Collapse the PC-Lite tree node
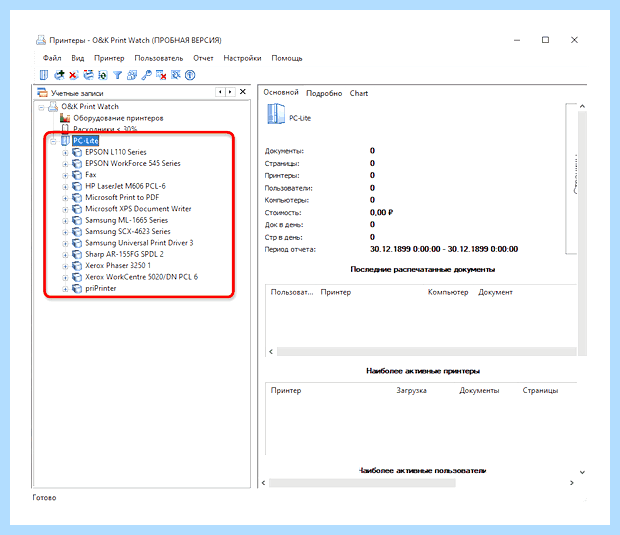 coord(53,141)
